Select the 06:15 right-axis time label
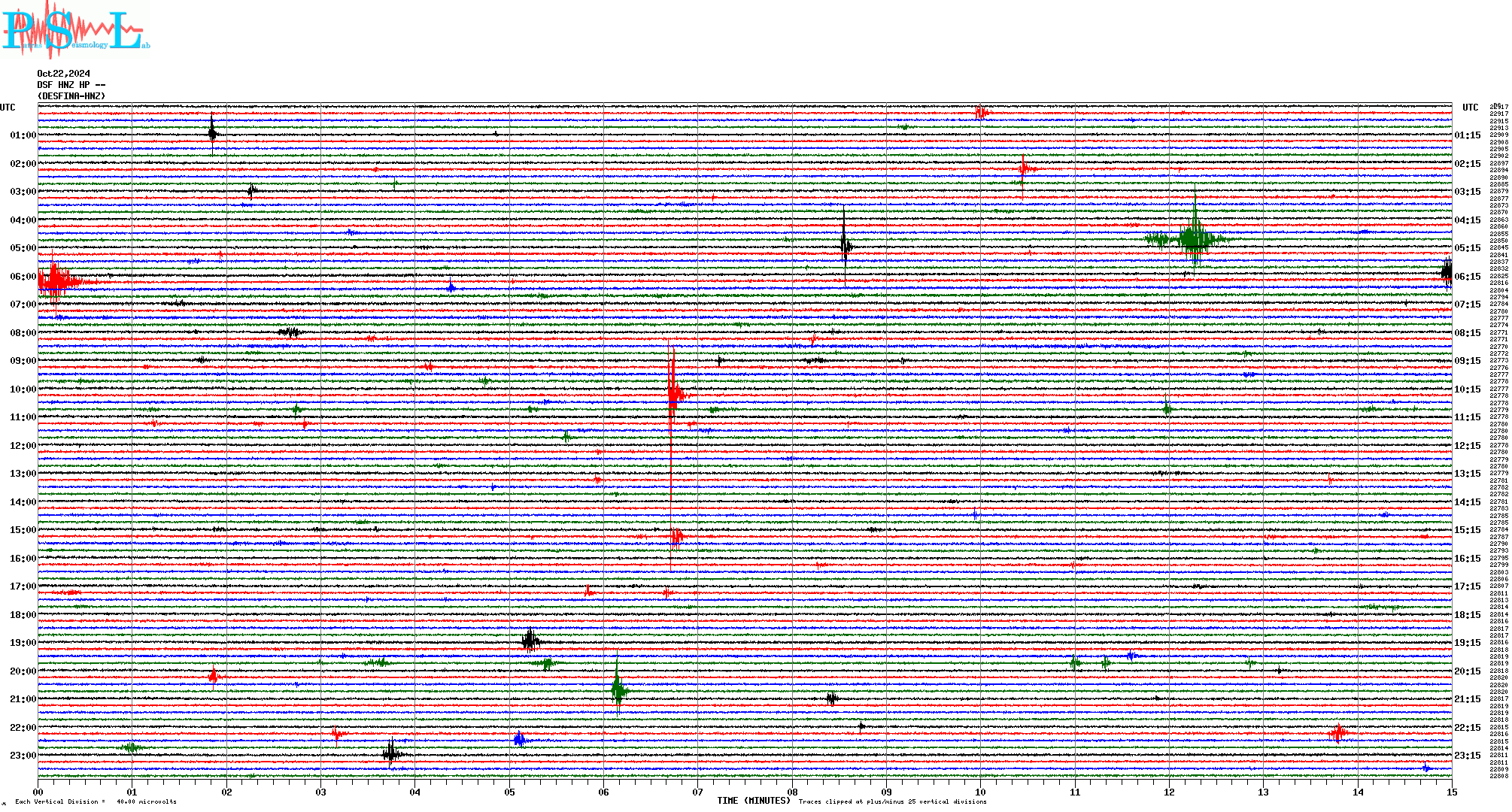This screenshot has width=1512, height=812. [1468, 277]
